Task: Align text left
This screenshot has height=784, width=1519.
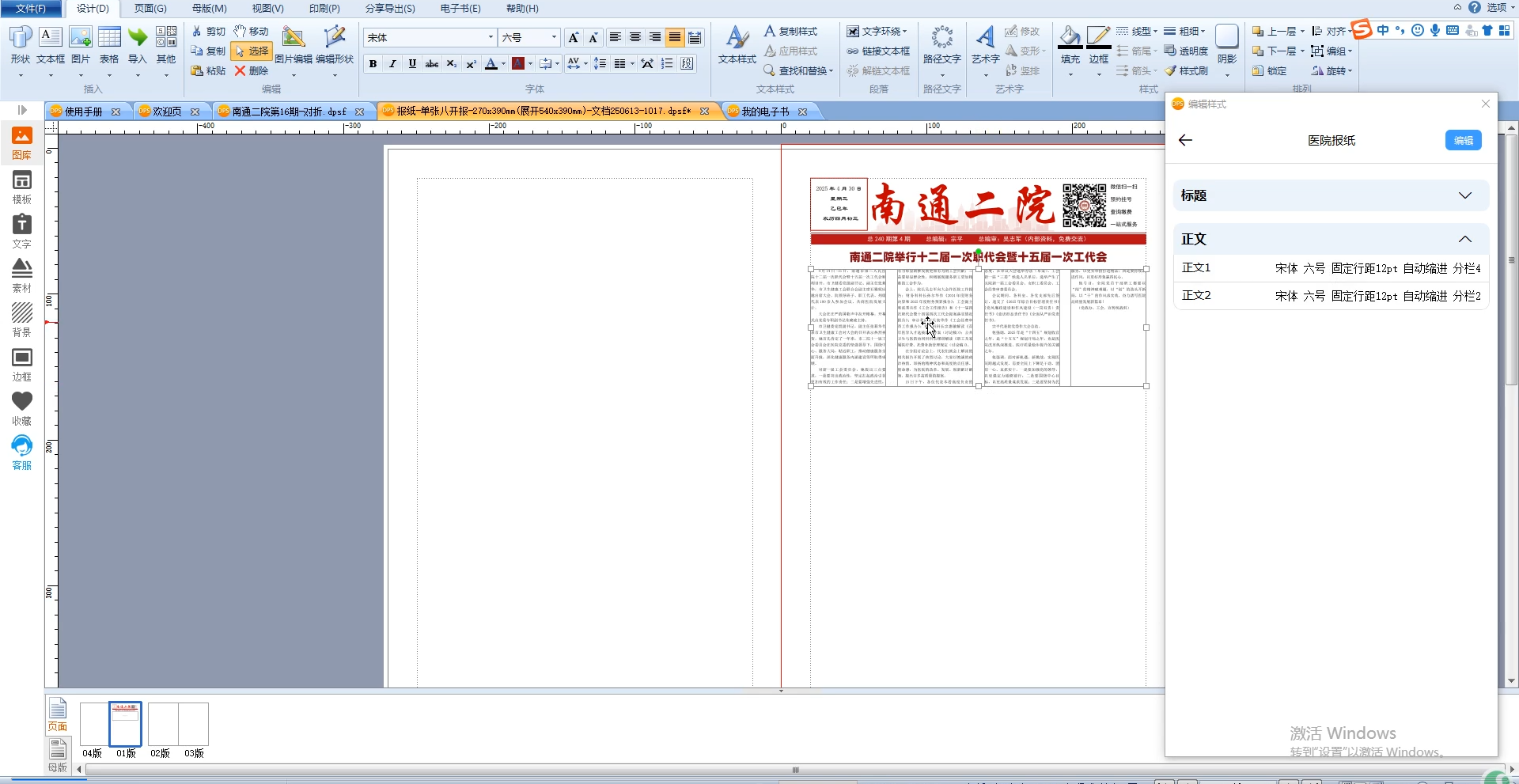Action: [x=615, y=38]
